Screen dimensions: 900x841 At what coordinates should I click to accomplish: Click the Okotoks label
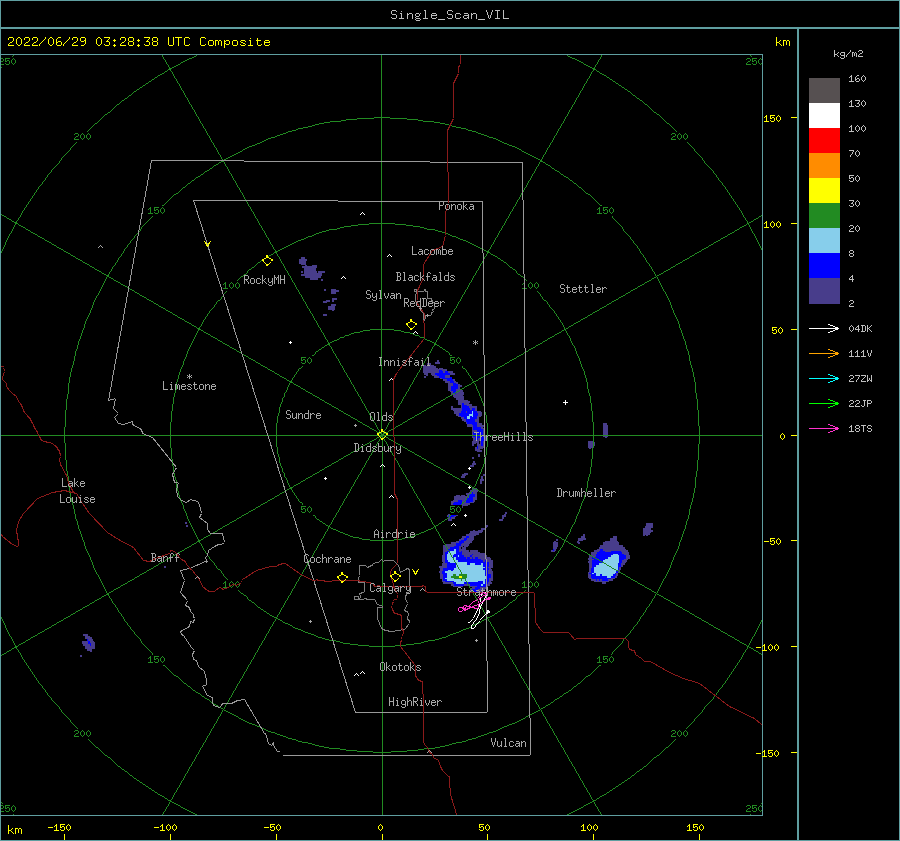[x=400, y=667]
